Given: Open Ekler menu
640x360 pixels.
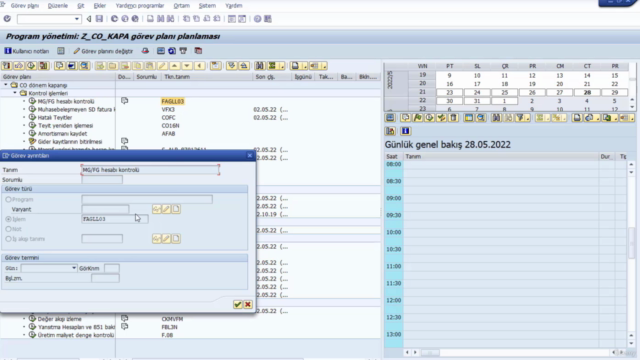Looking at the screenshot, I should (x=100, y=6).
